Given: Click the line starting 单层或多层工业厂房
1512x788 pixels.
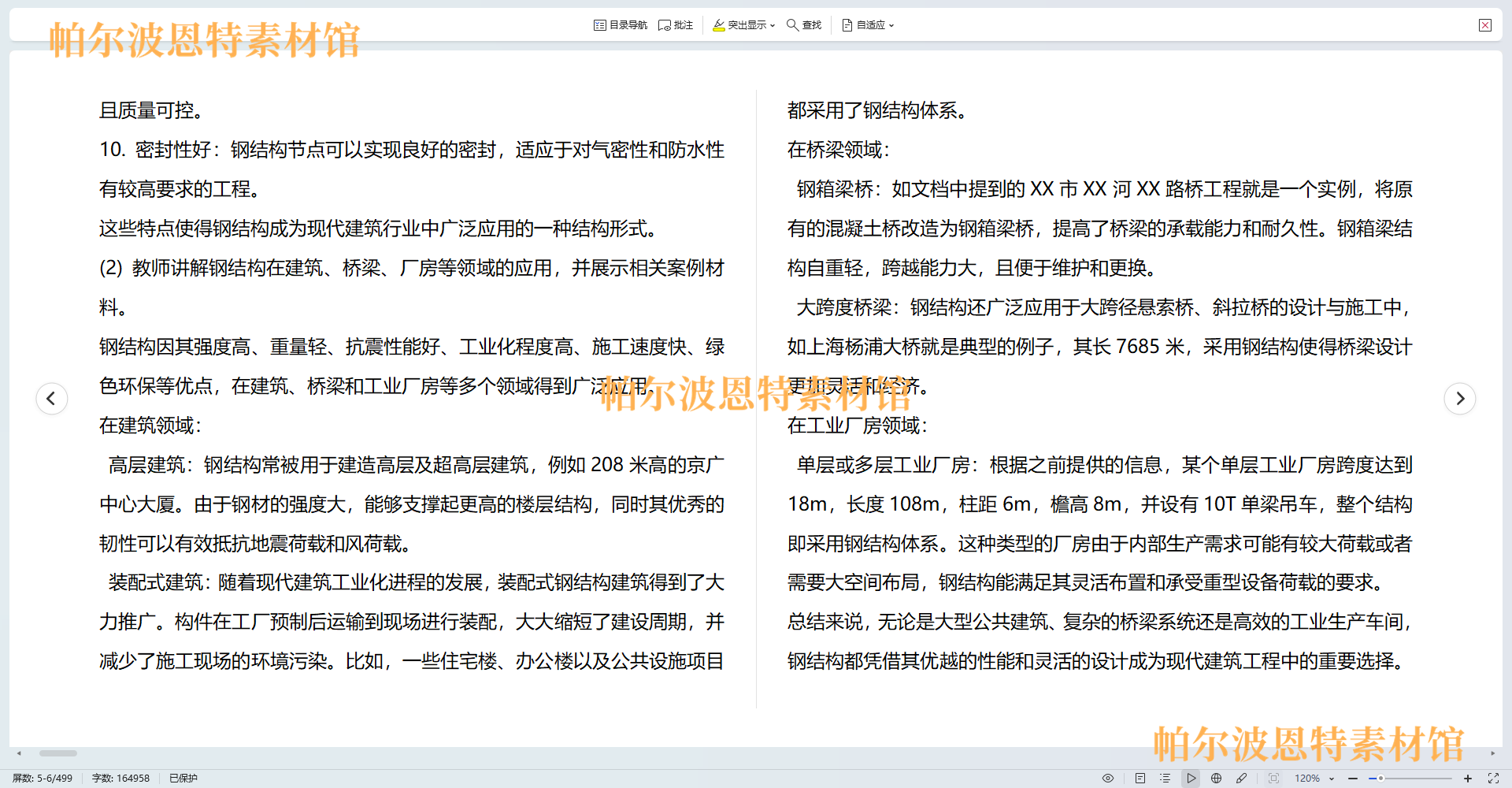Looking at the screenshot, I should [1105, 465].
